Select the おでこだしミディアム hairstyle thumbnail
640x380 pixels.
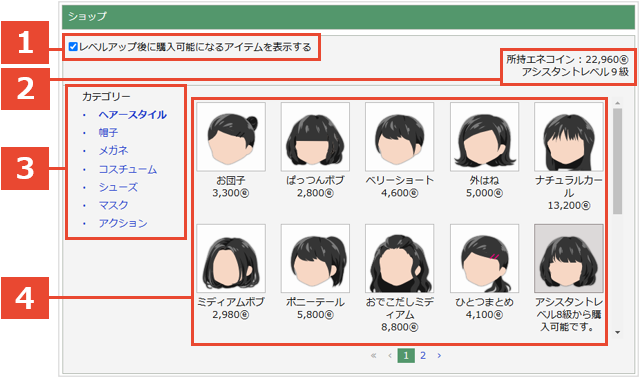click(x=400, y=258)
